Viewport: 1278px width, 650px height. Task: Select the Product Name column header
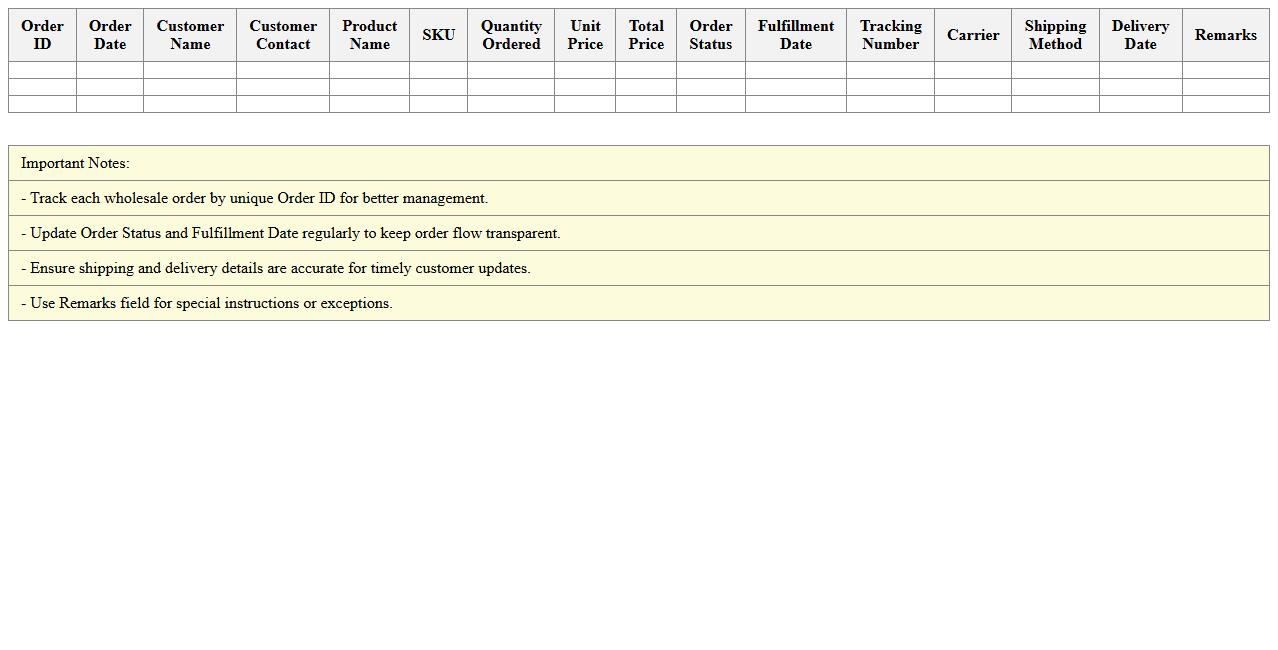[369, 34]
